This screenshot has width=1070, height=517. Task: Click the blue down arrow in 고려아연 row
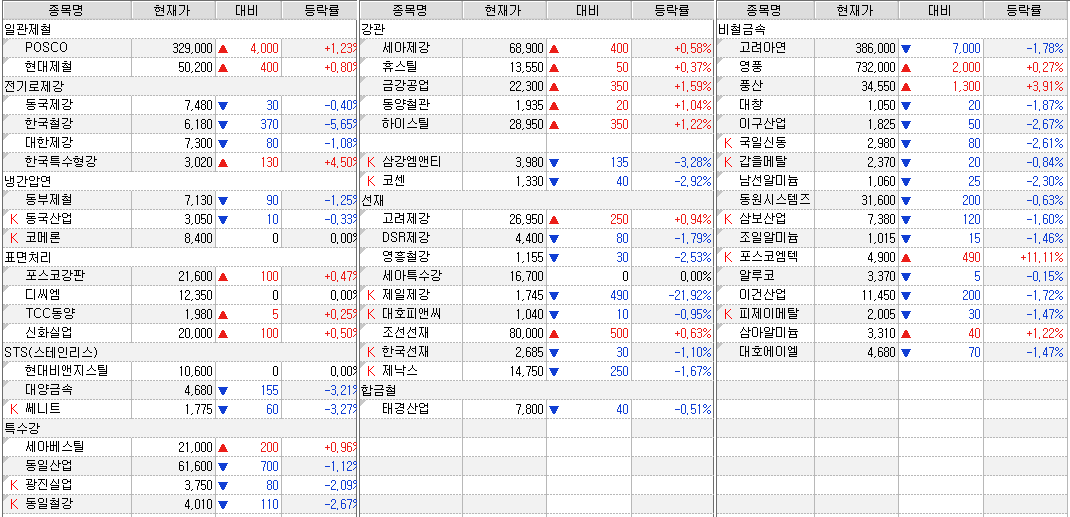pos(906,48)
